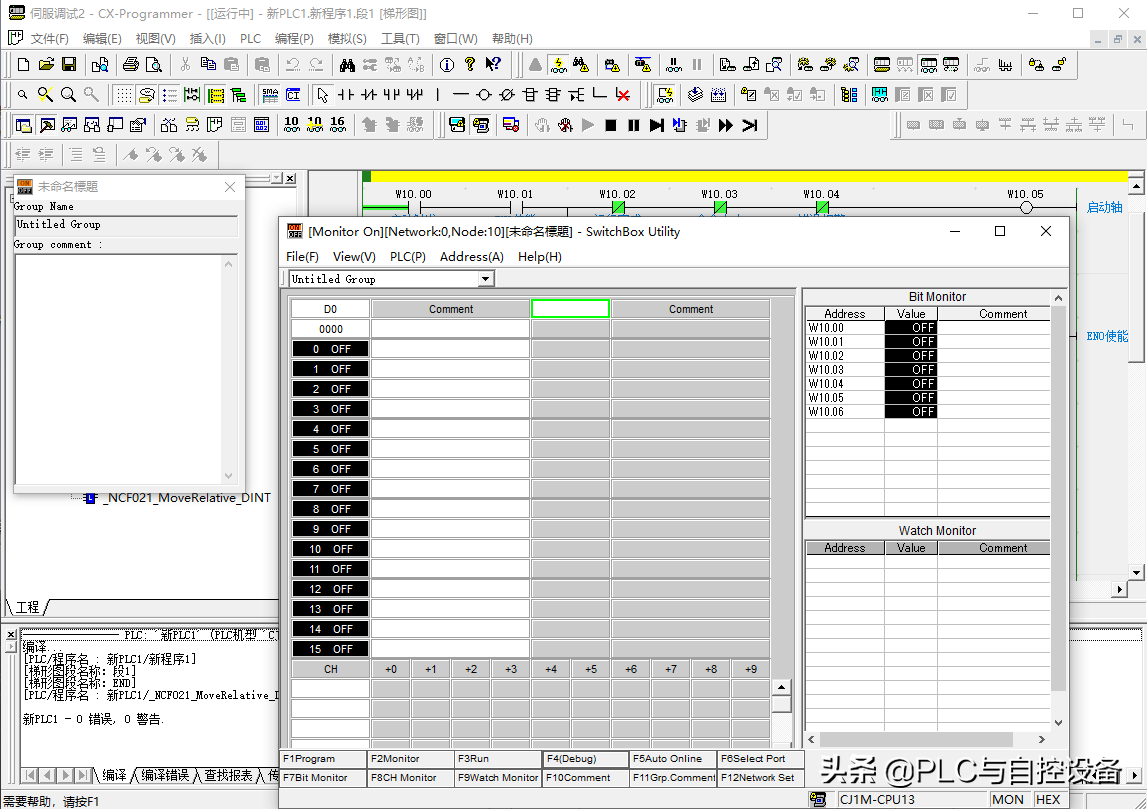Image resolution: width=1147 pixels, height=809 pixels.
Task: Open the Untitled Group dropdown
Action: (x=486, y=279)
